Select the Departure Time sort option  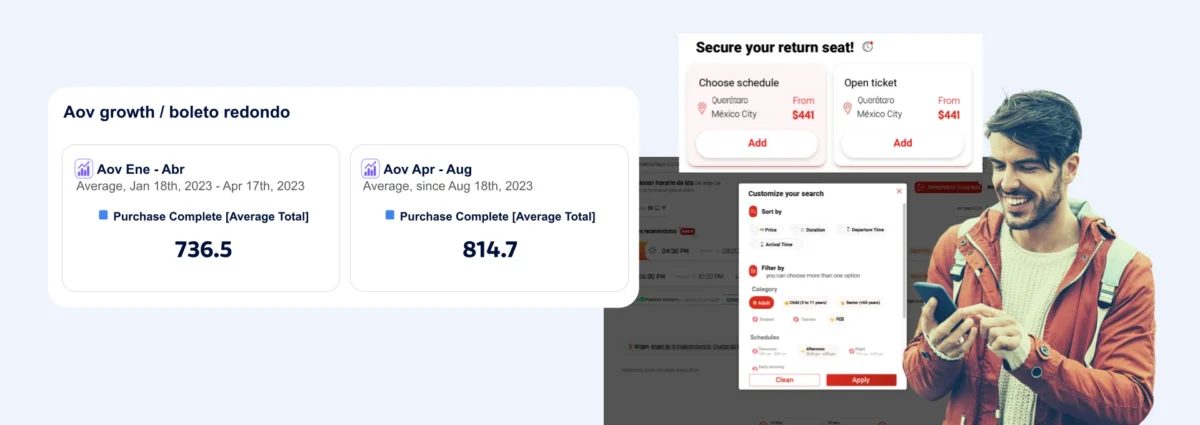861,230
